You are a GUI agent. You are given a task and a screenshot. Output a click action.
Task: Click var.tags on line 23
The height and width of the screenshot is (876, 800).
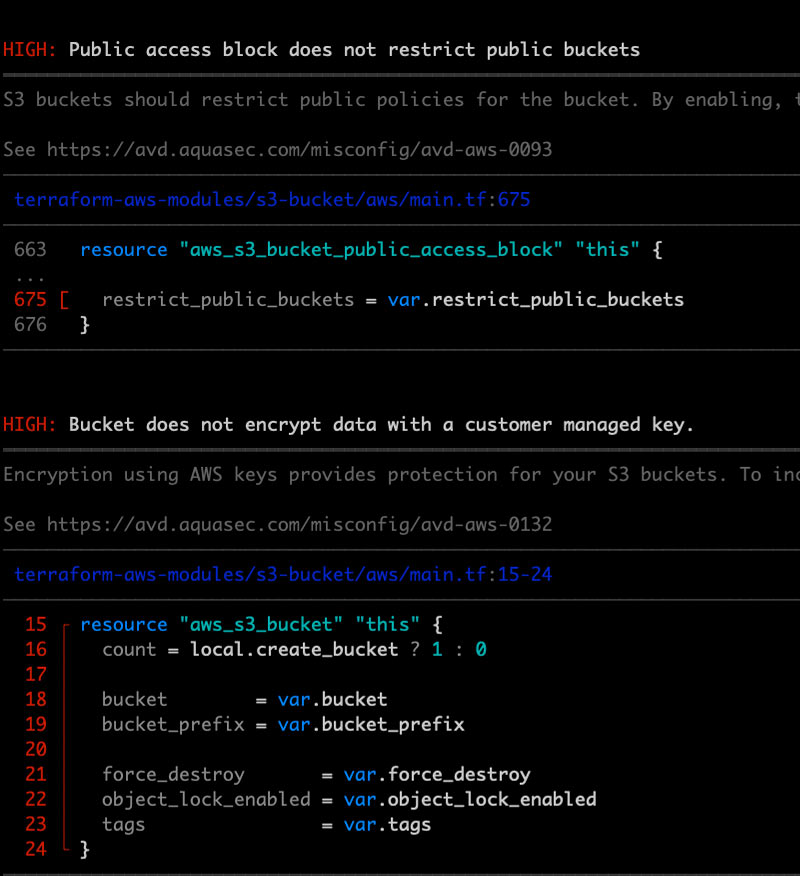pos(387,826)
